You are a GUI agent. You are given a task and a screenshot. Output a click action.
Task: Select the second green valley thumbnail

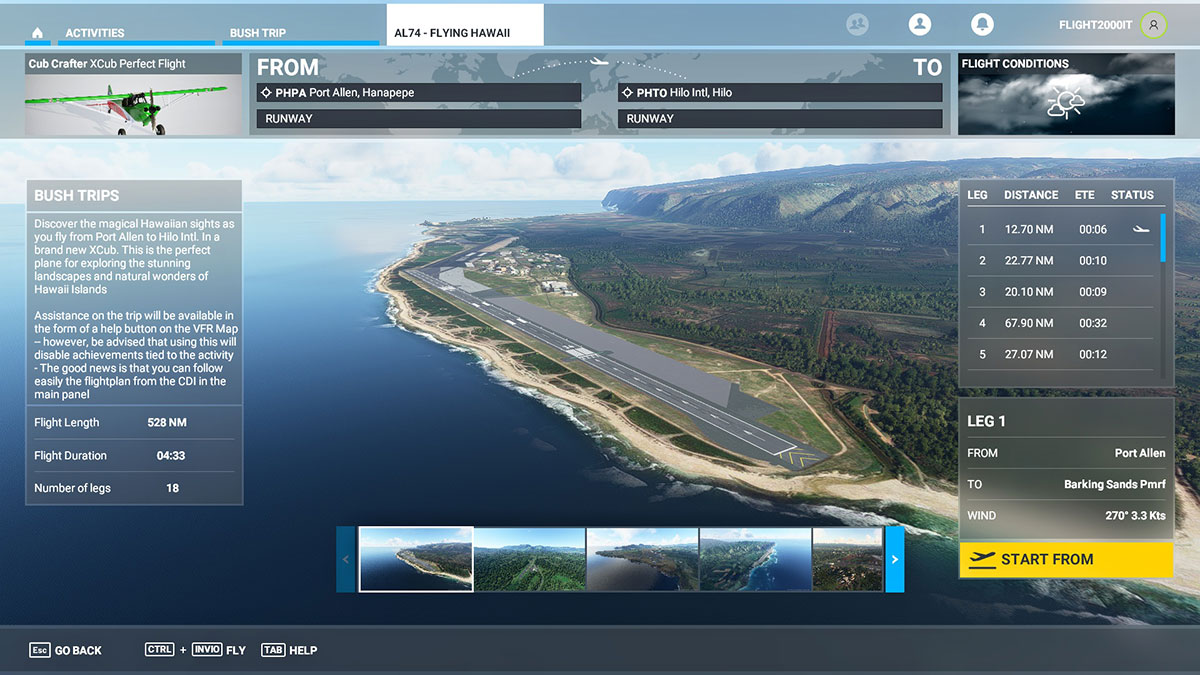(x=529, y=559)
